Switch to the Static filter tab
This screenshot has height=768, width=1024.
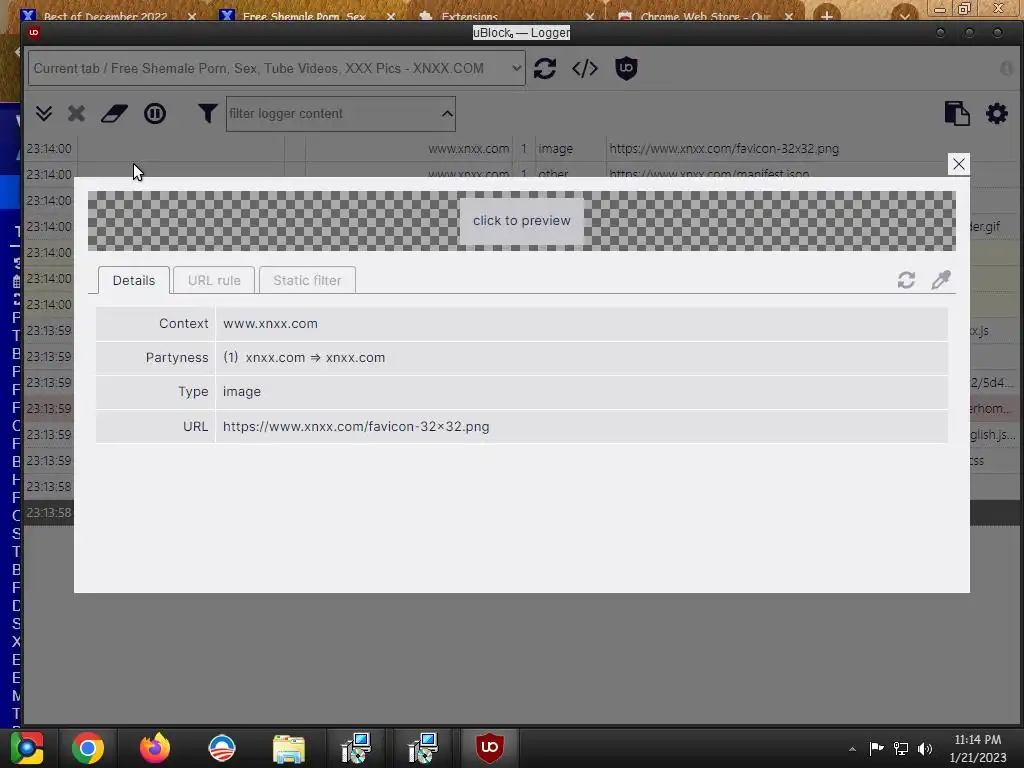307,280
